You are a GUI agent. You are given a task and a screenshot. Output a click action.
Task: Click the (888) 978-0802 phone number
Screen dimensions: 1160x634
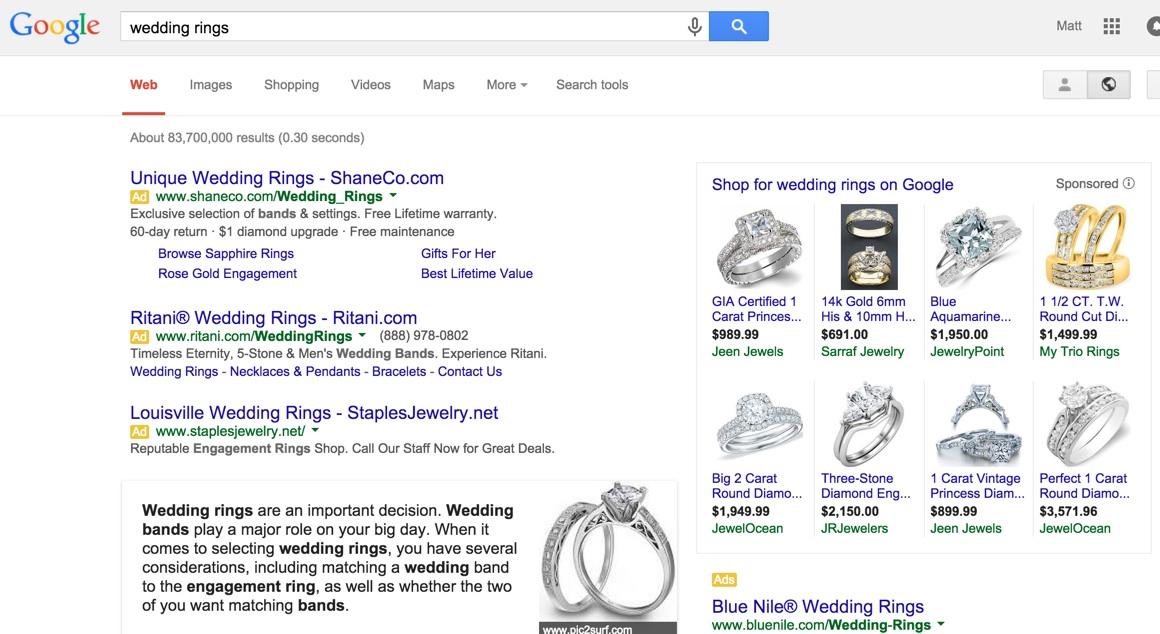click(x=424, y=336)
